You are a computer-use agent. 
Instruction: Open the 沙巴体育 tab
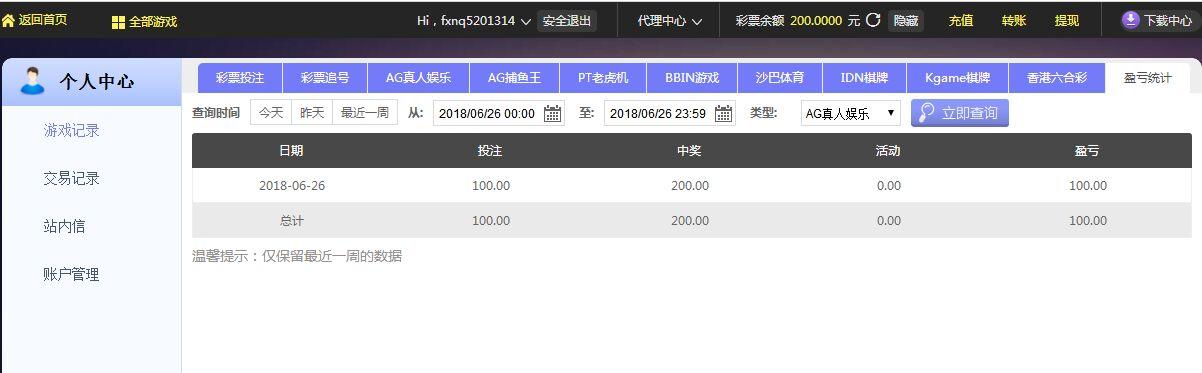pos(779,78)
